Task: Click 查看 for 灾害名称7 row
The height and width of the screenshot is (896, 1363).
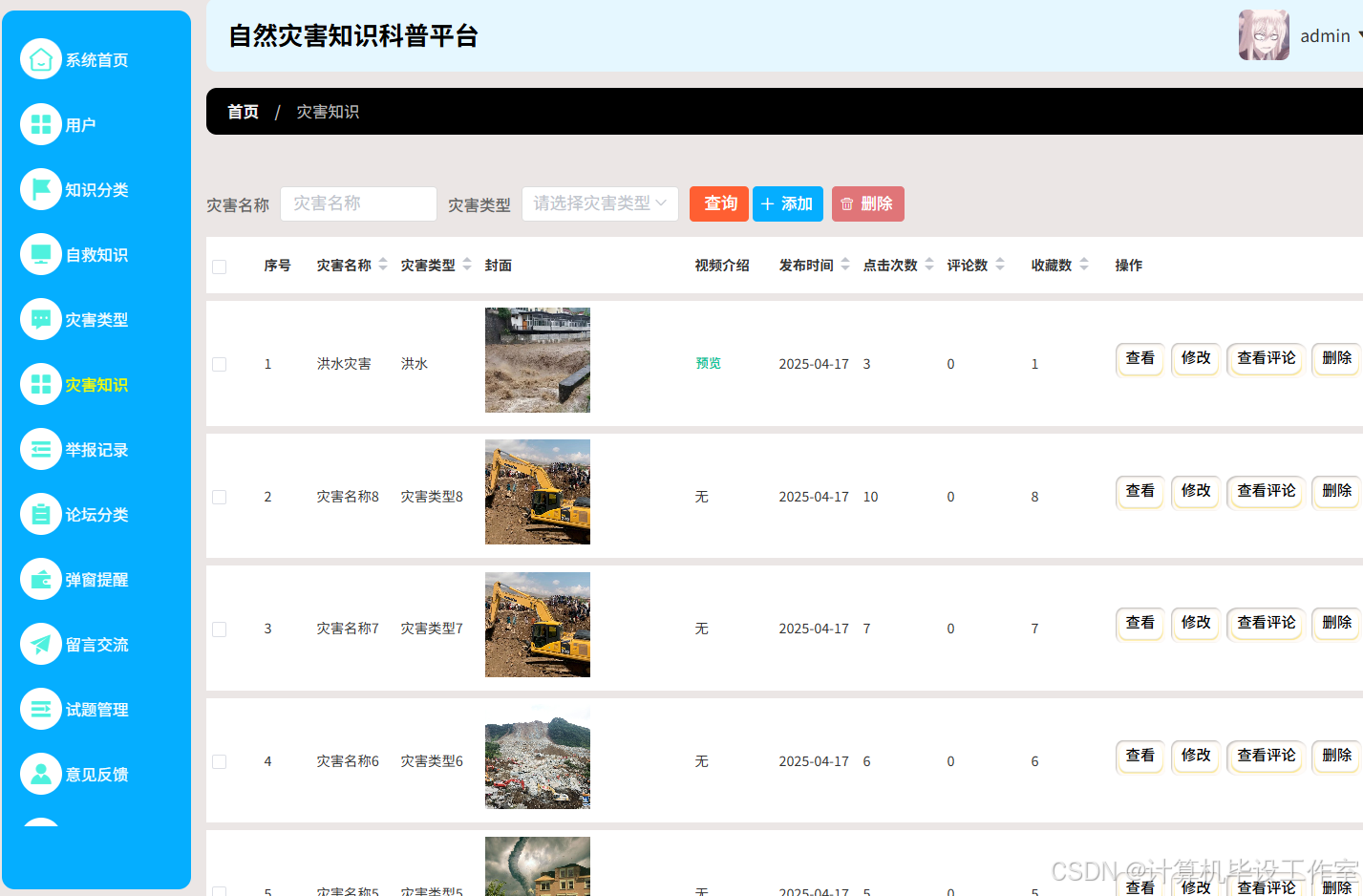Action: 1139,623
